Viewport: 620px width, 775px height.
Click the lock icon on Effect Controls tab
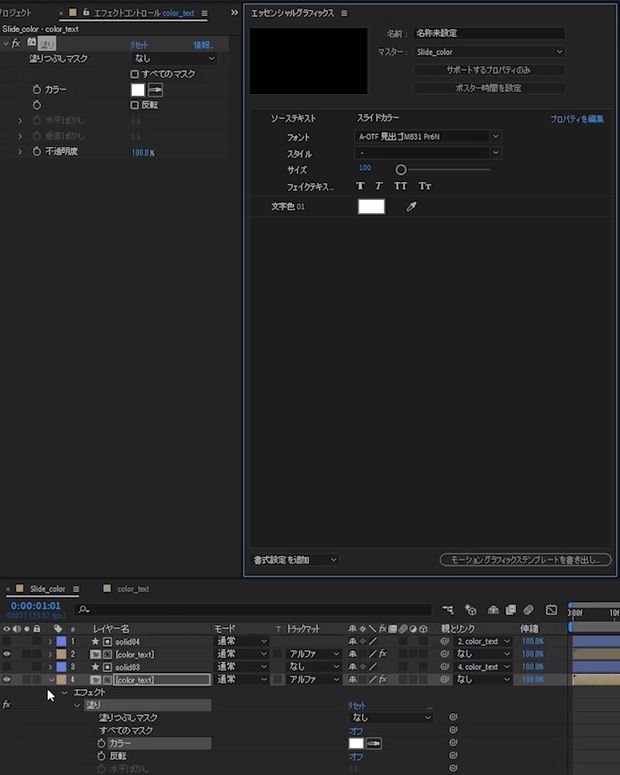coord(86,12)
